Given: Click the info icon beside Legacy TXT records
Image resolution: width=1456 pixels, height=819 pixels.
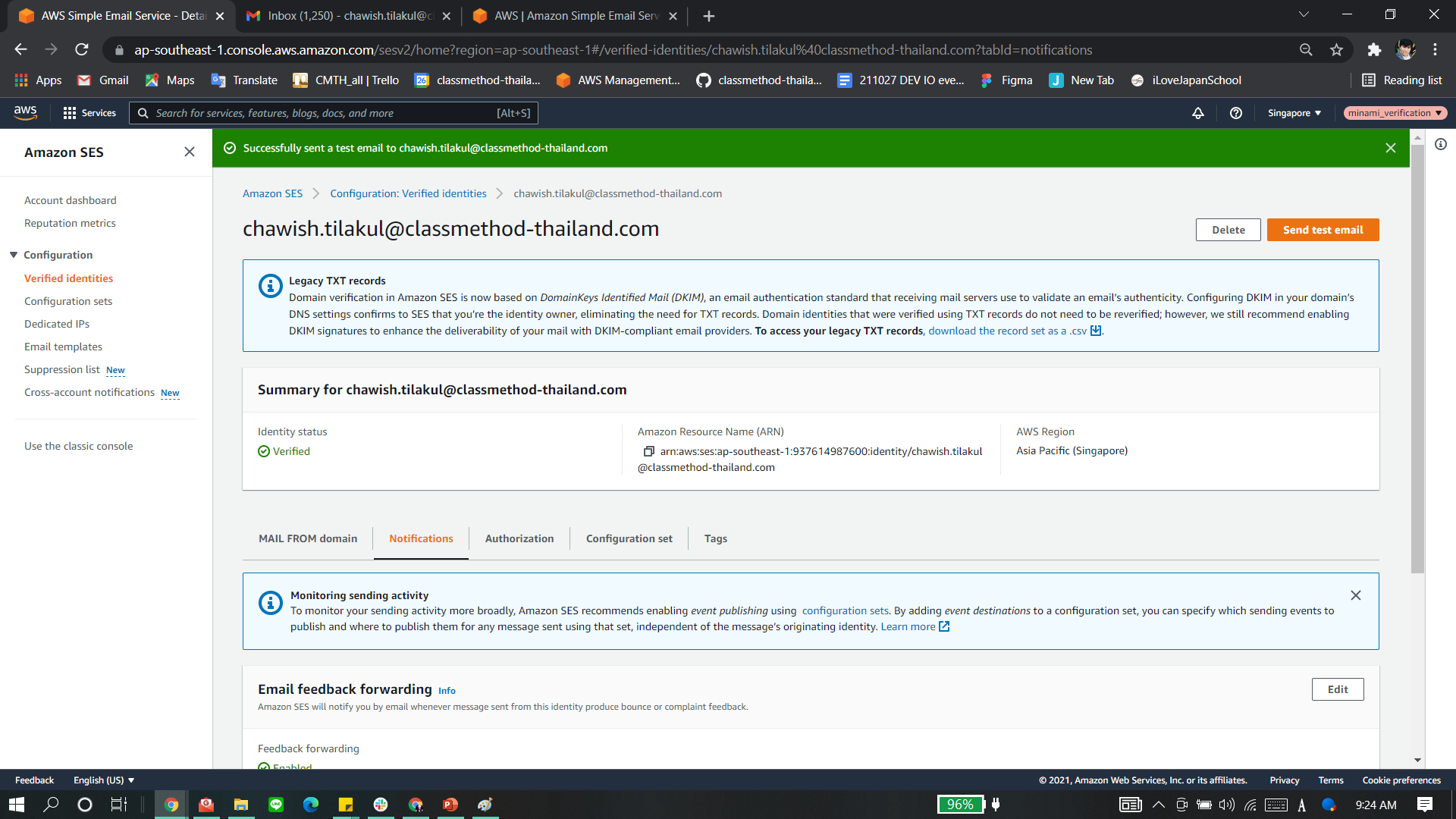Looking at the screenshot, I should pyautogui.click(x=270, y=286).
